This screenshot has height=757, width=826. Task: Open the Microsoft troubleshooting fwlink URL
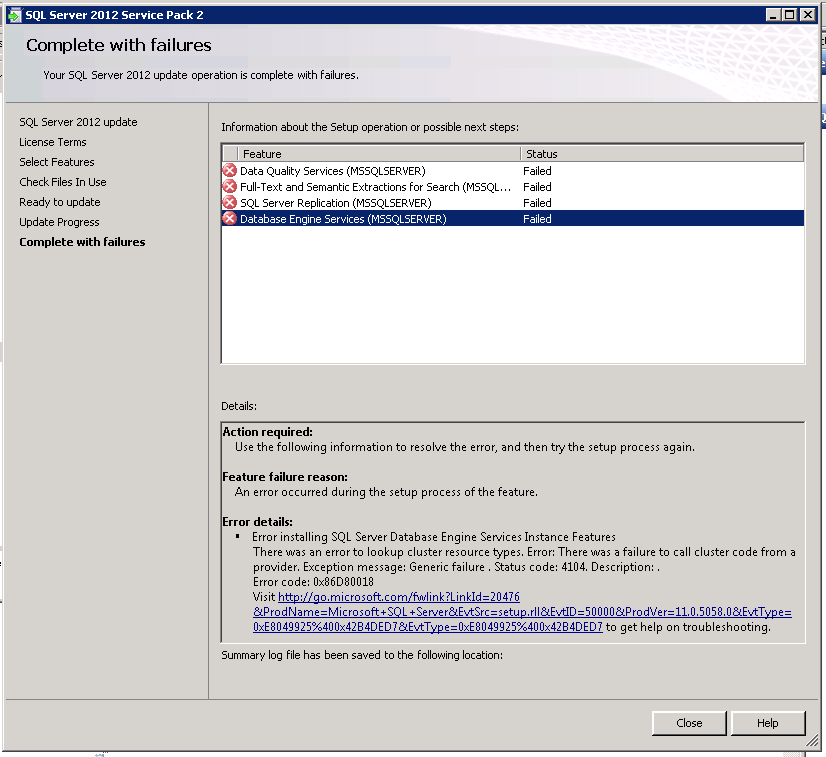pyautogui.click(x=522, y=612)
